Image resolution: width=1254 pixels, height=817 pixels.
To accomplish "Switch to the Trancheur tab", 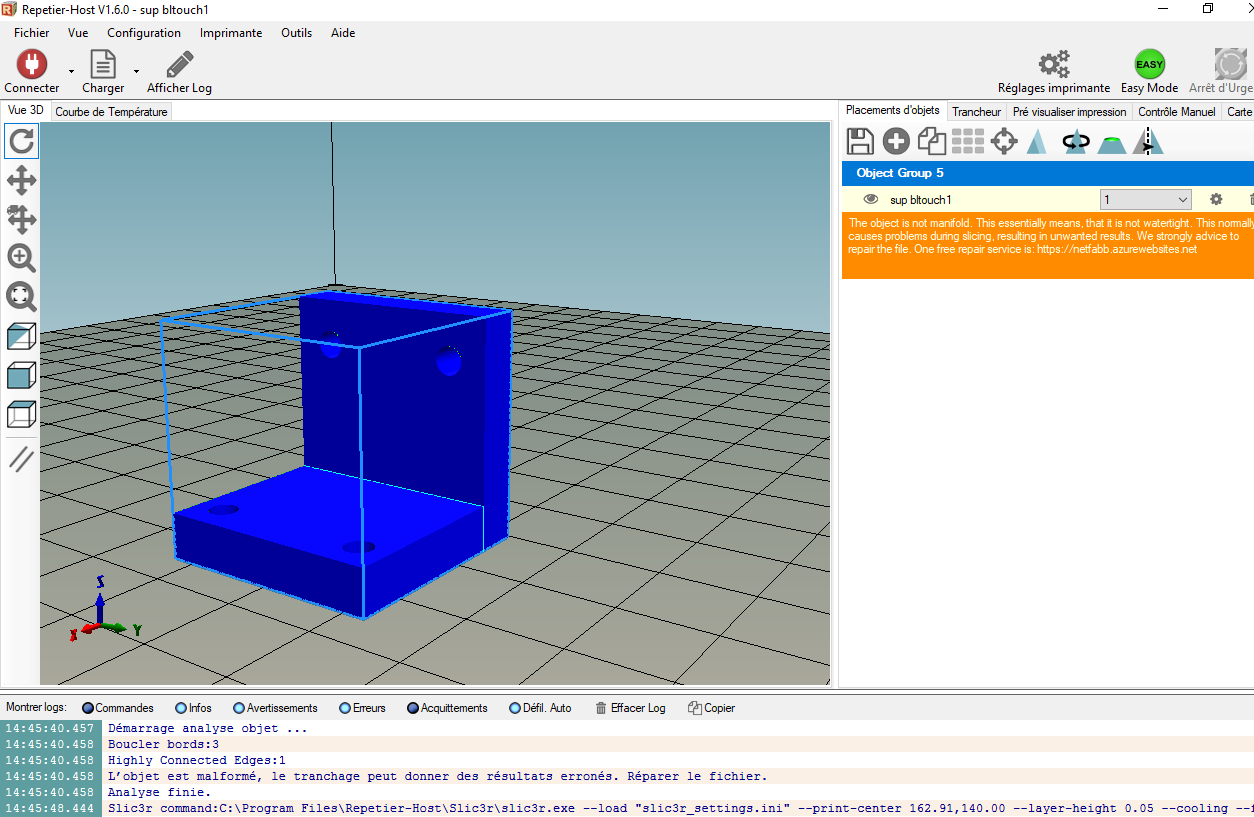I will pyautogui.click(x=977, y=112).
